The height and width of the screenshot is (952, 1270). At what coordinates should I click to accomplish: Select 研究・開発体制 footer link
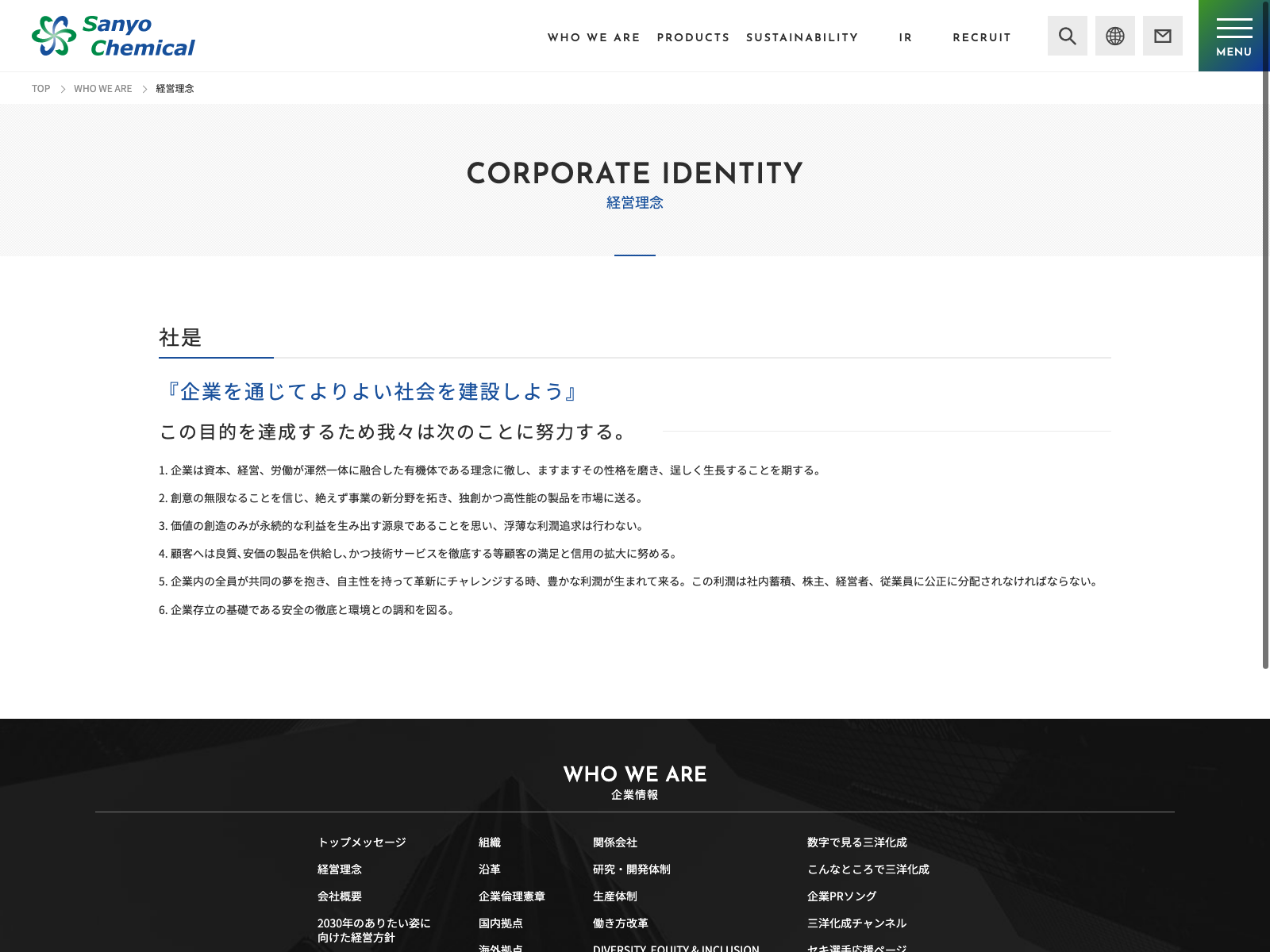point(632,869)
